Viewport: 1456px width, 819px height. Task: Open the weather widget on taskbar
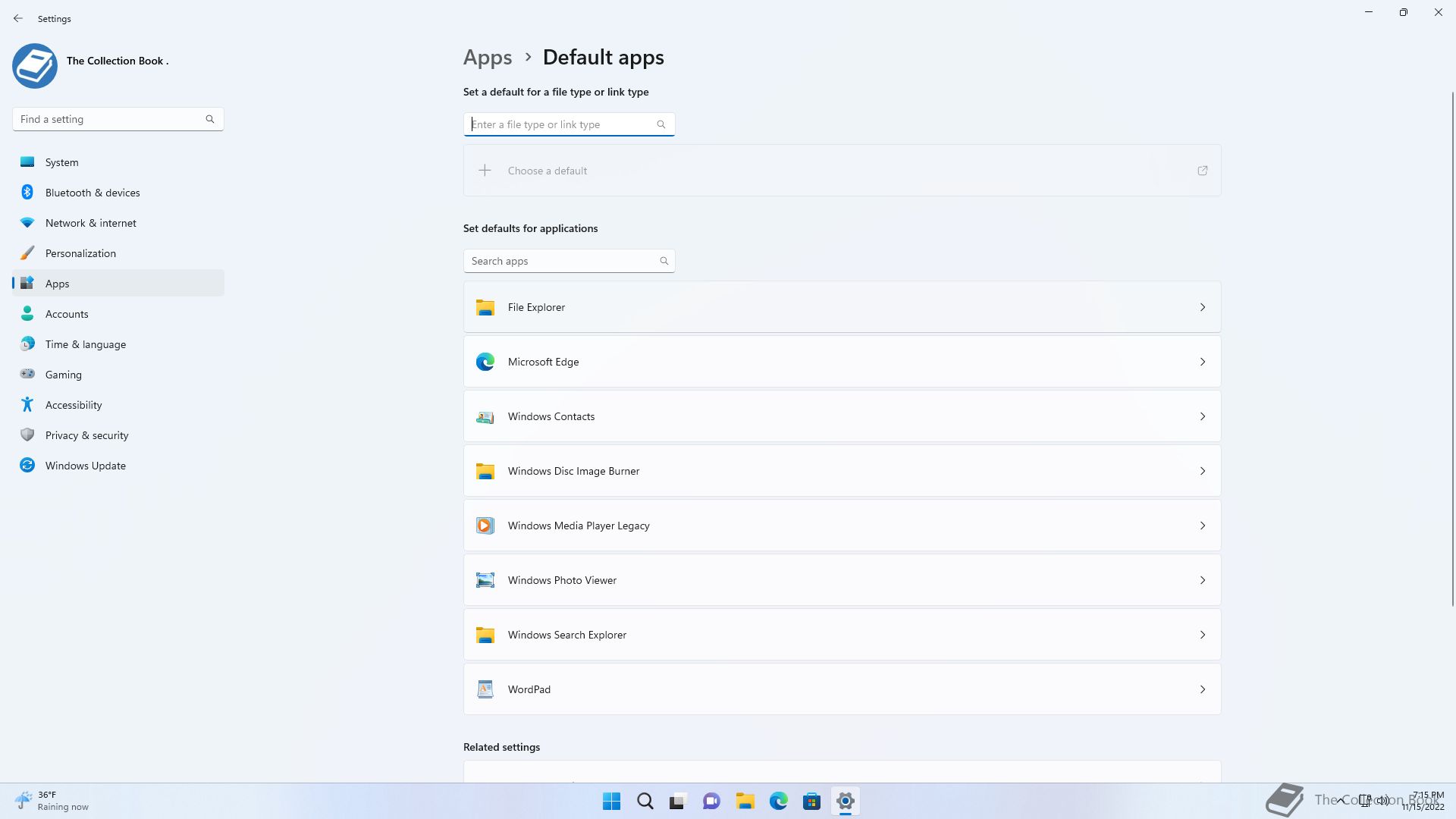(x=52, y=801)
